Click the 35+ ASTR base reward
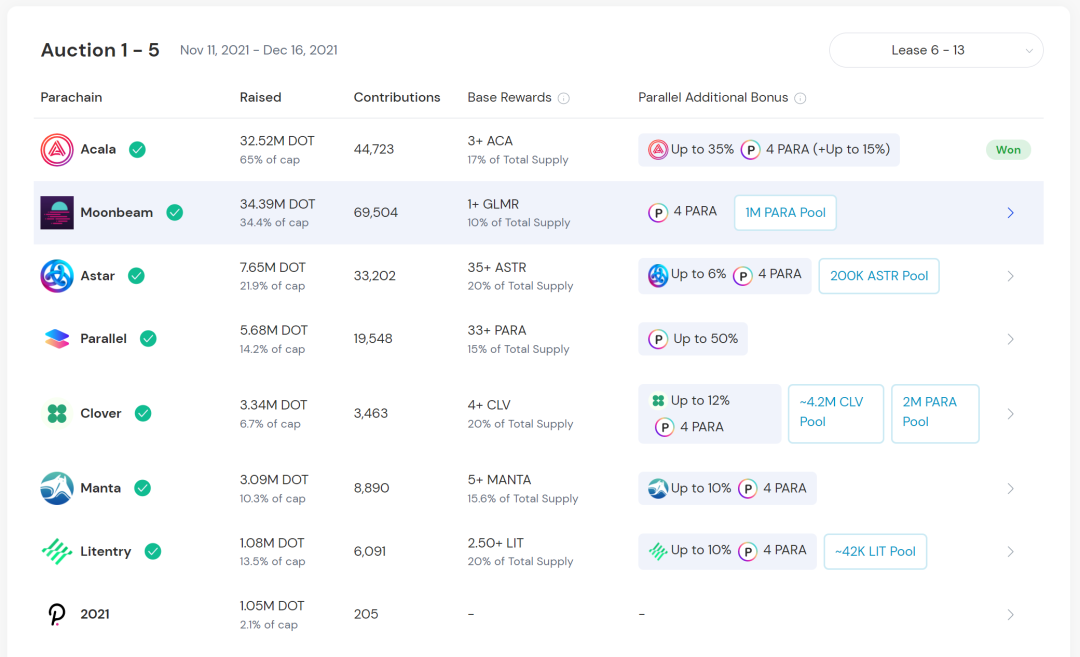 click(497, 267)
